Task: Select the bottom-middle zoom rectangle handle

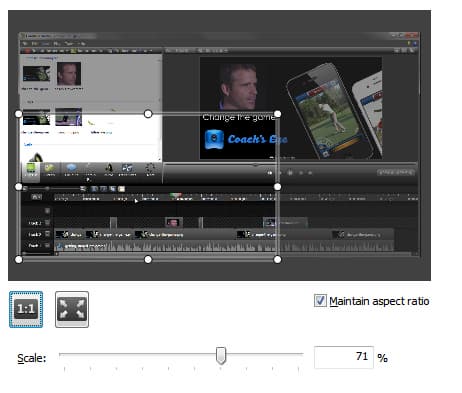Action: pyautogui.click(x=148, y=259)
